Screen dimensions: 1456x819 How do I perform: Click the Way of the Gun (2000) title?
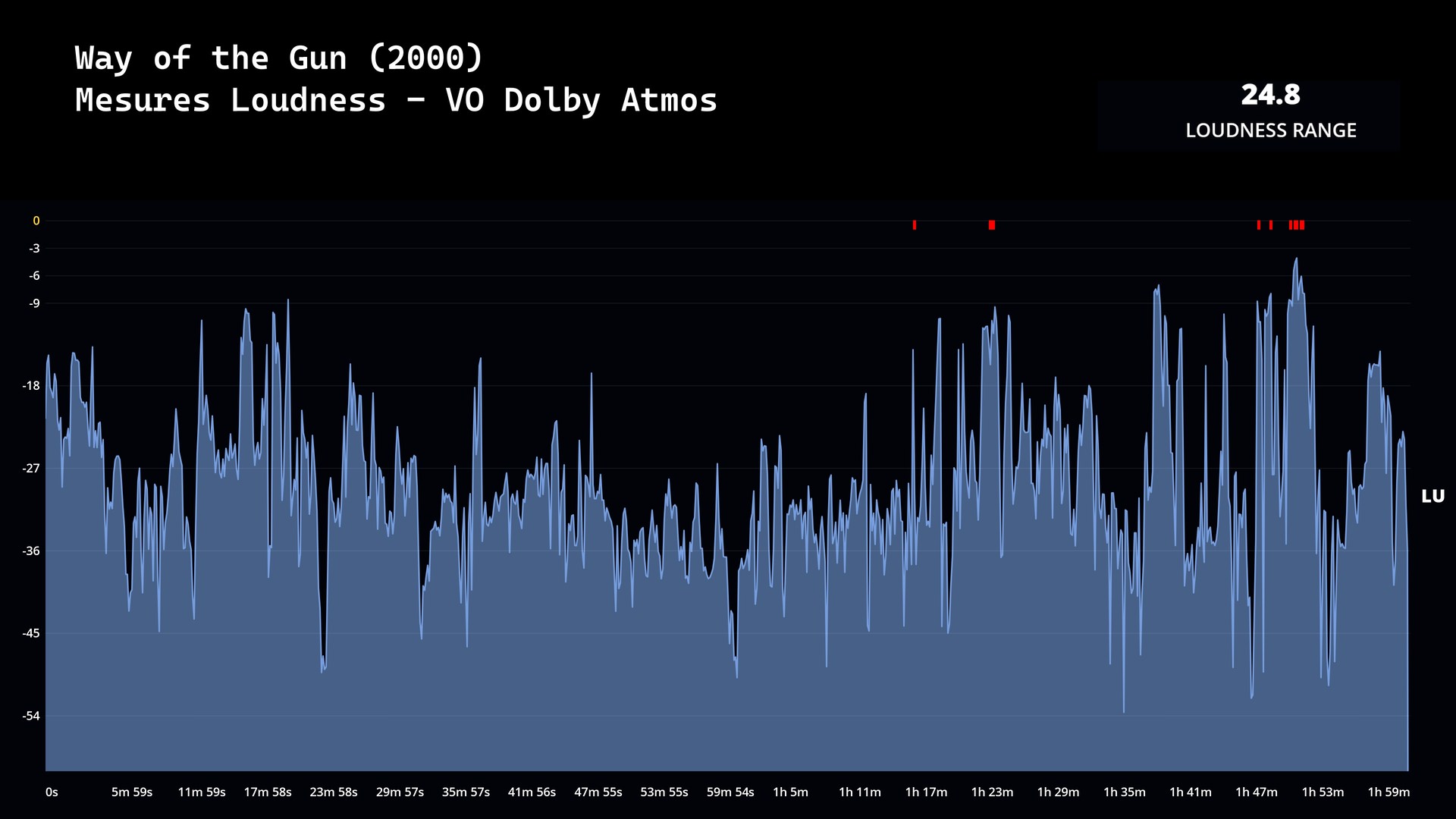pyautogui.click(x=278, y=58)
